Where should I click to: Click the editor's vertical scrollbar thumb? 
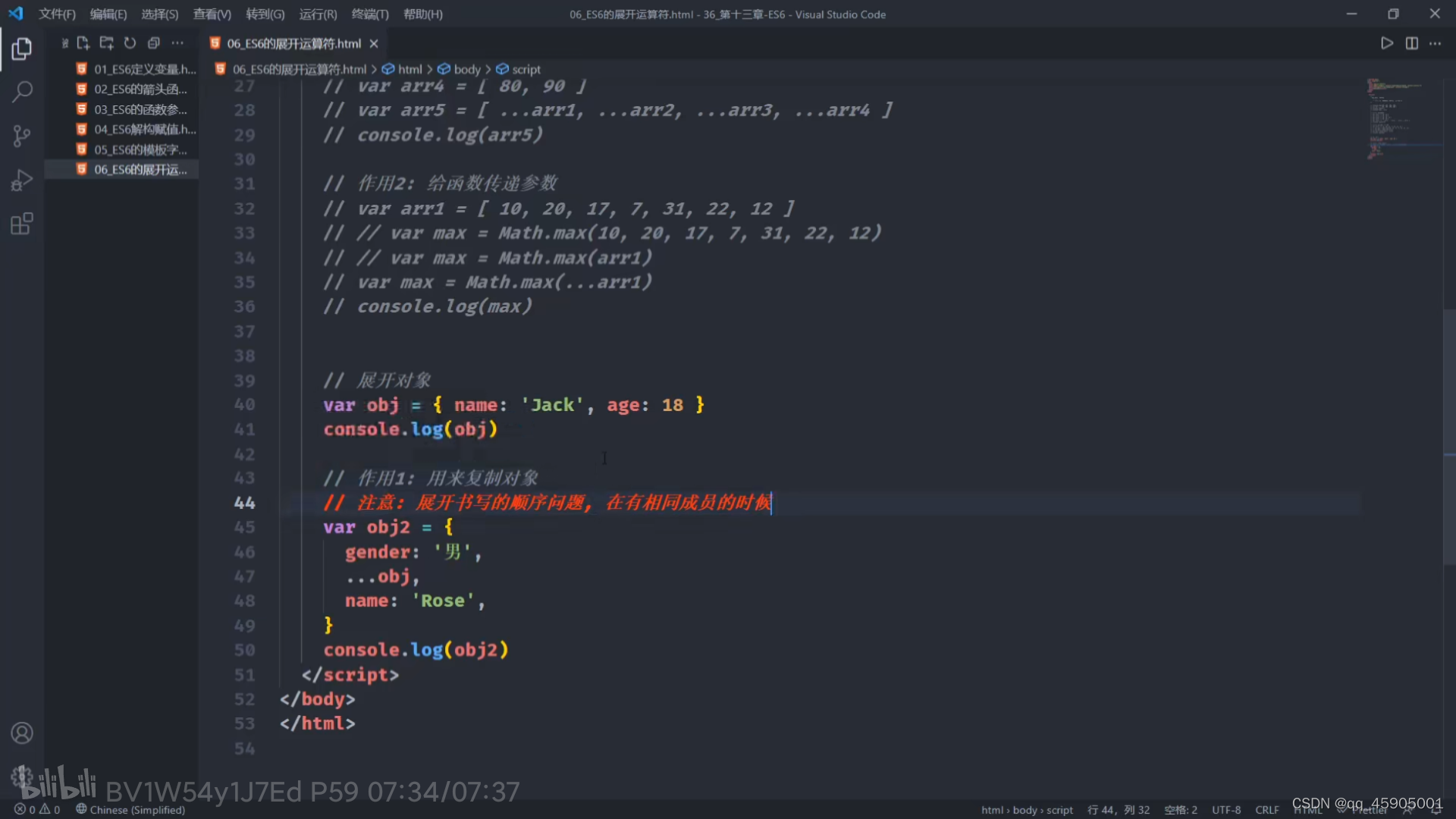1448,436
